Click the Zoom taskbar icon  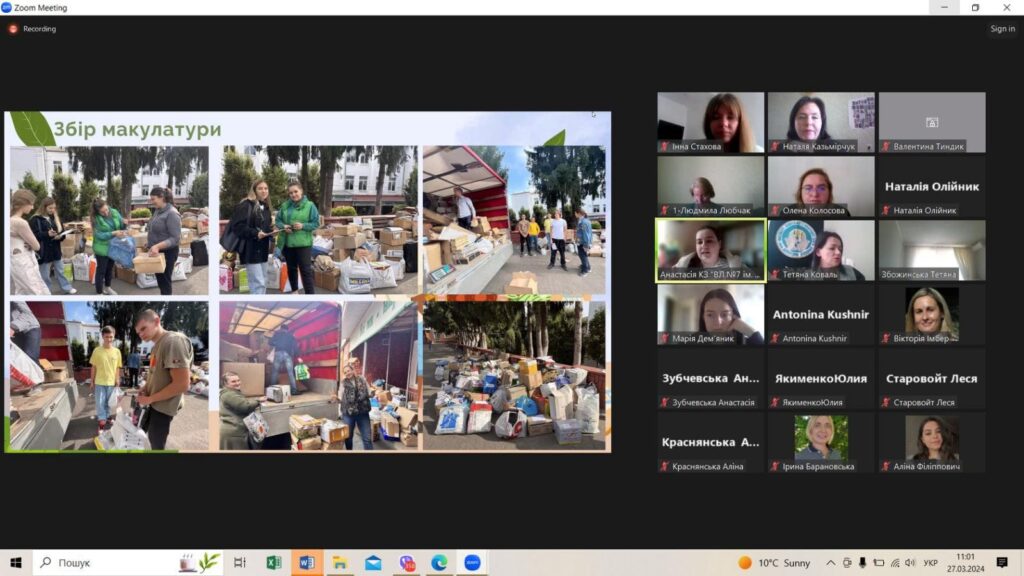click(472, 563)
